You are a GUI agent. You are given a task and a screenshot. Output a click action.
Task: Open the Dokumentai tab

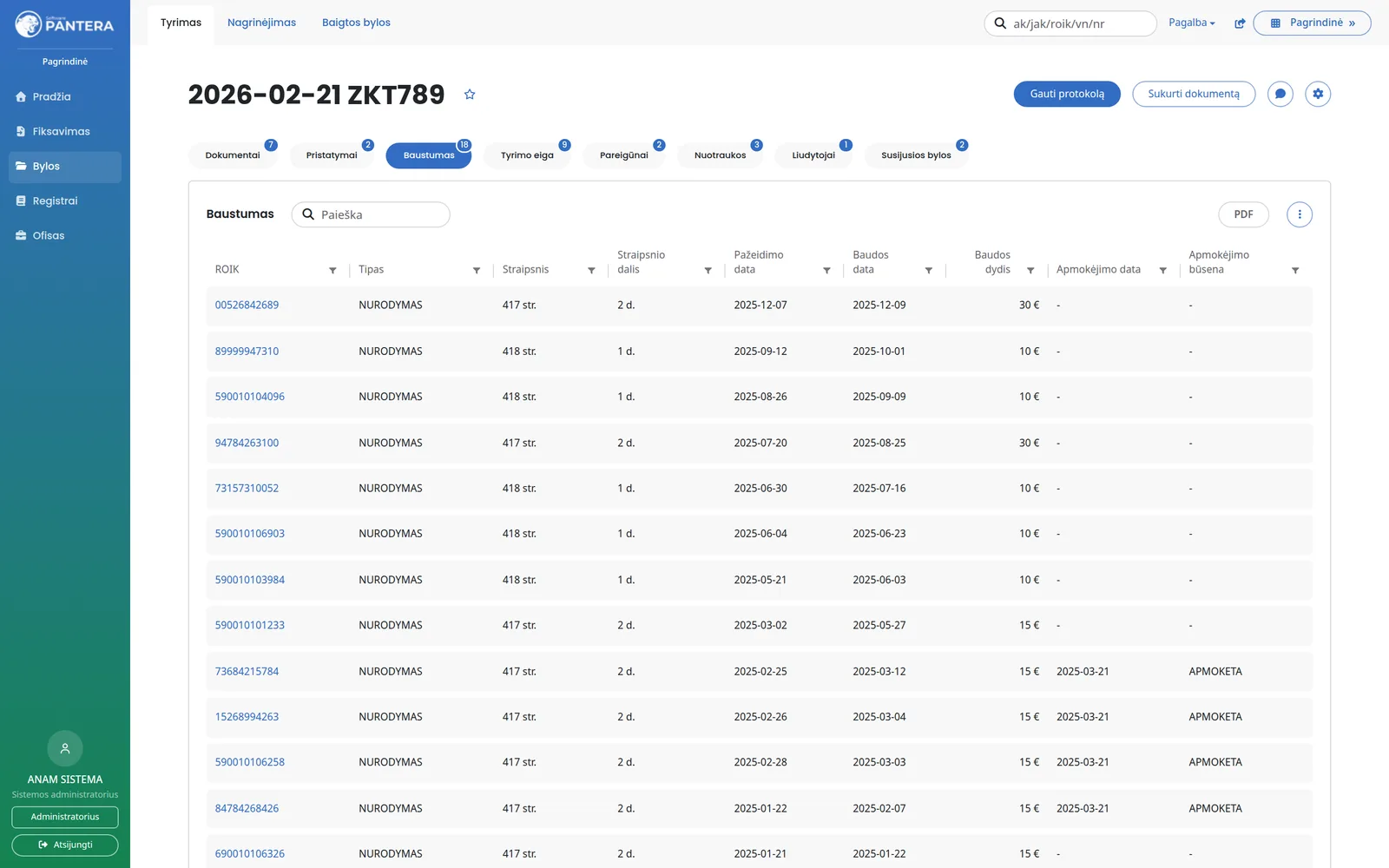point(233,155)
